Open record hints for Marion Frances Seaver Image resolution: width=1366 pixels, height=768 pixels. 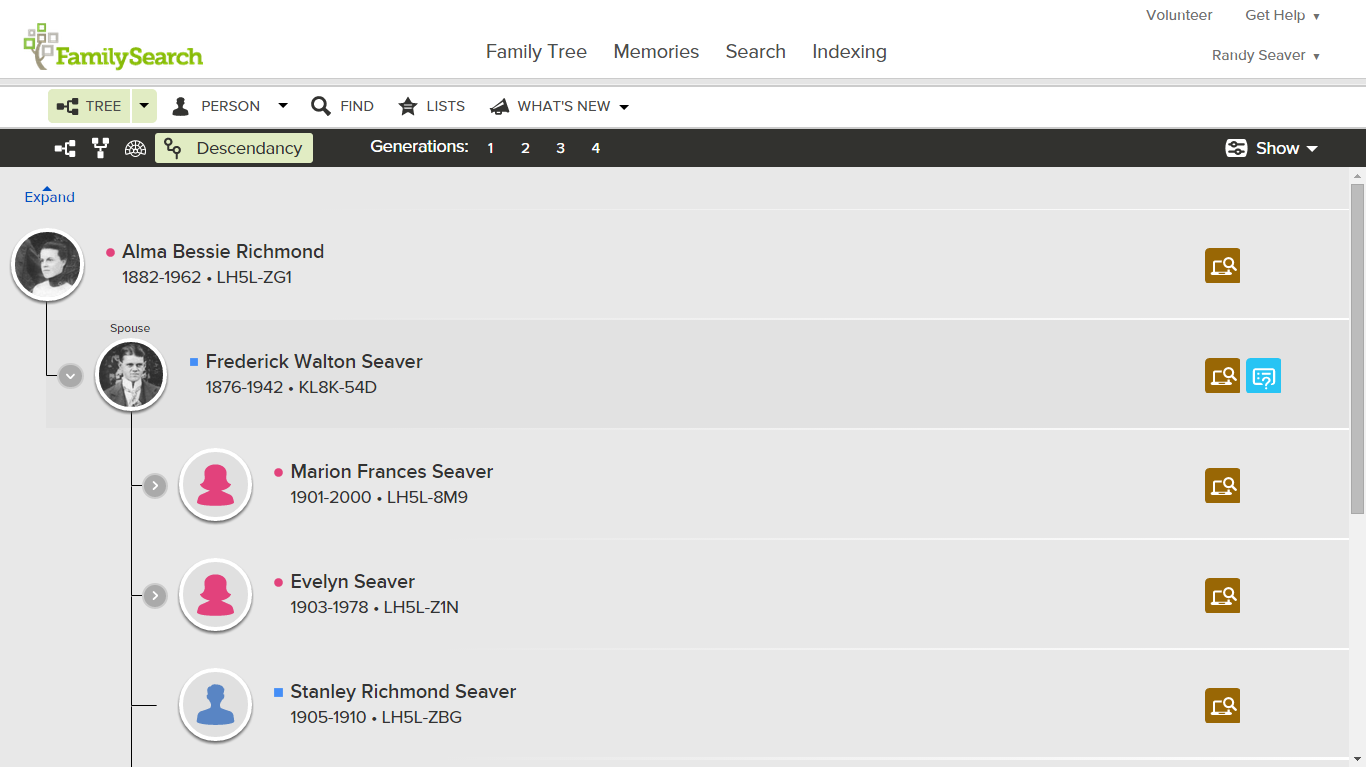pyautogui.click(x=1222, y=485)
